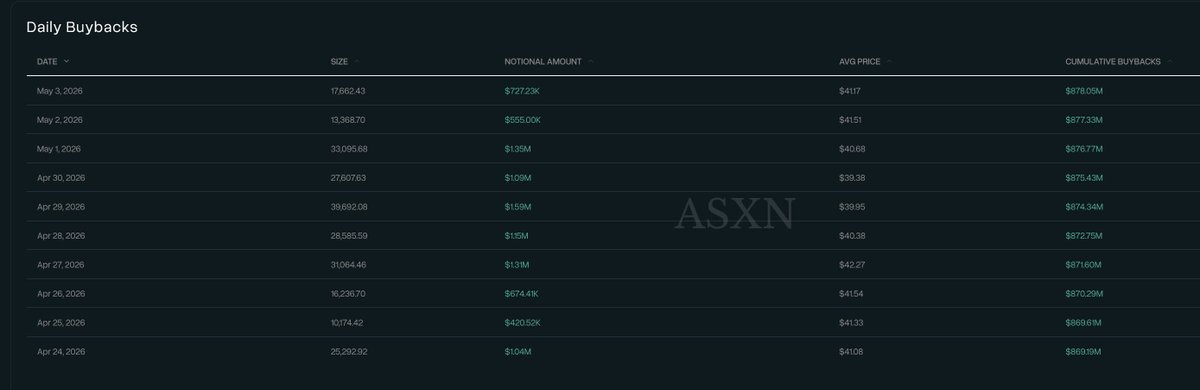Click notional amount $1.31M
This screenshot has height=390, width=1200.
pyautogui.click(x=517, y=265)
